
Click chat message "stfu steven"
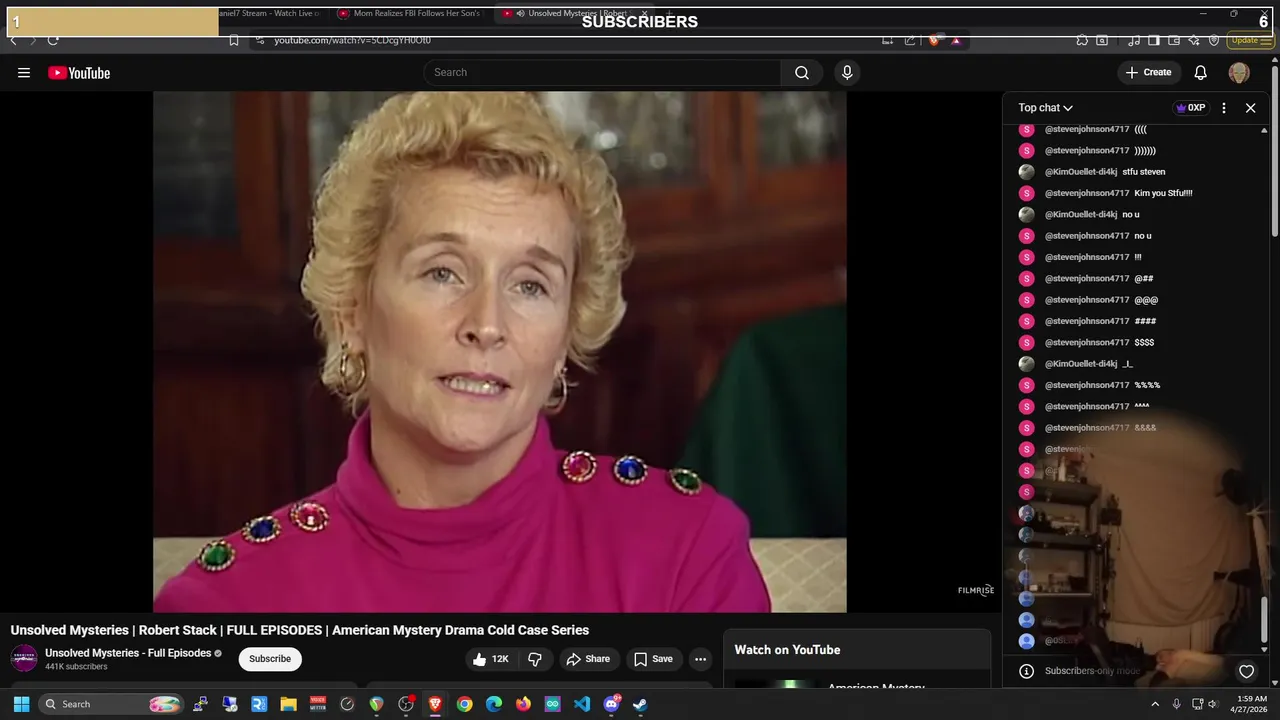[x=1144, y=172]
